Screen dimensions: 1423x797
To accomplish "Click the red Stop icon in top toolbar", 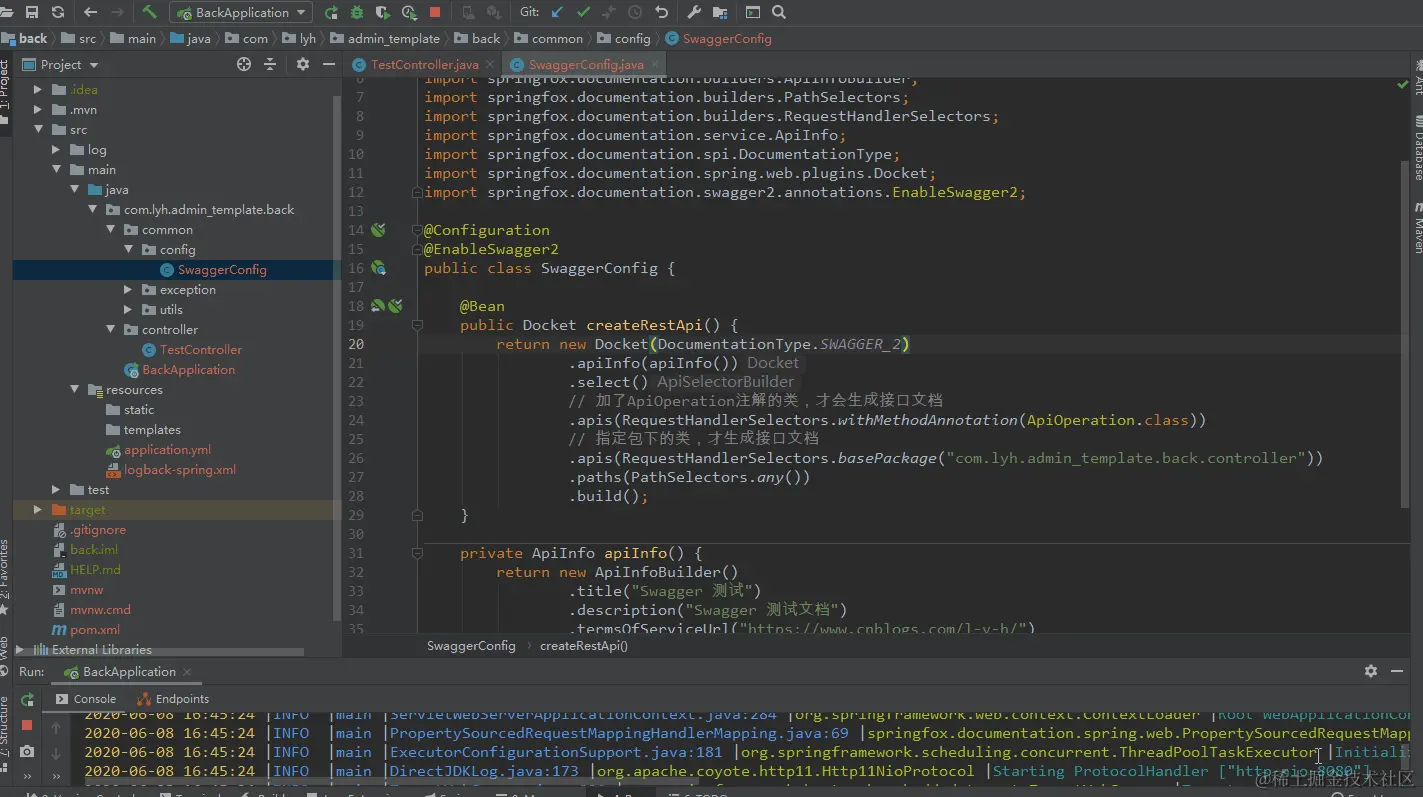I will [x=435, y=12].
